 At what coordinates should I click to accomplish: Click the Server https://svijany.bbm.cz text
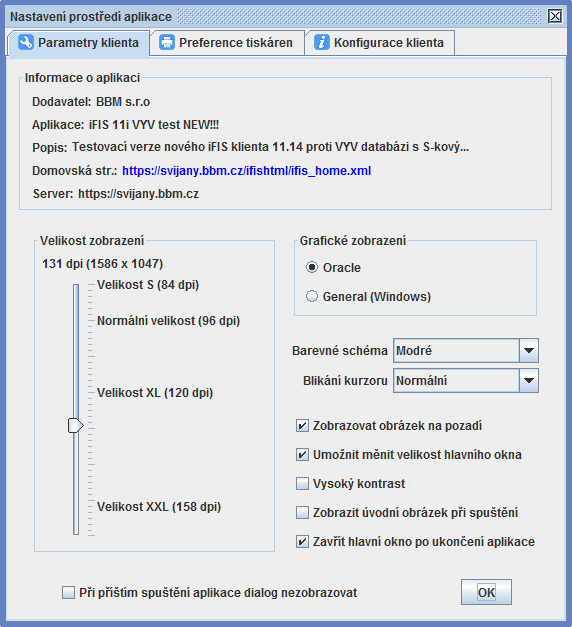click(x=116, y=194)
